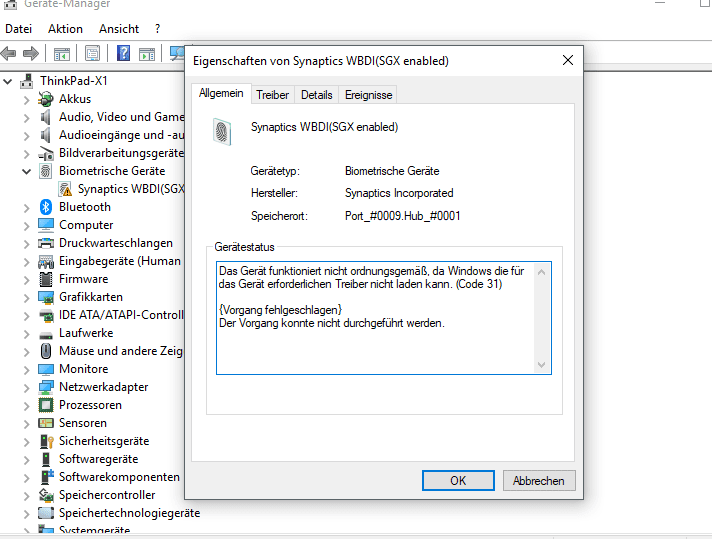Viewport: 712px width, 539px height.
Task: Select the Audio, Video und Game entry
Action: pyautogui.click(x=122, y=117)
